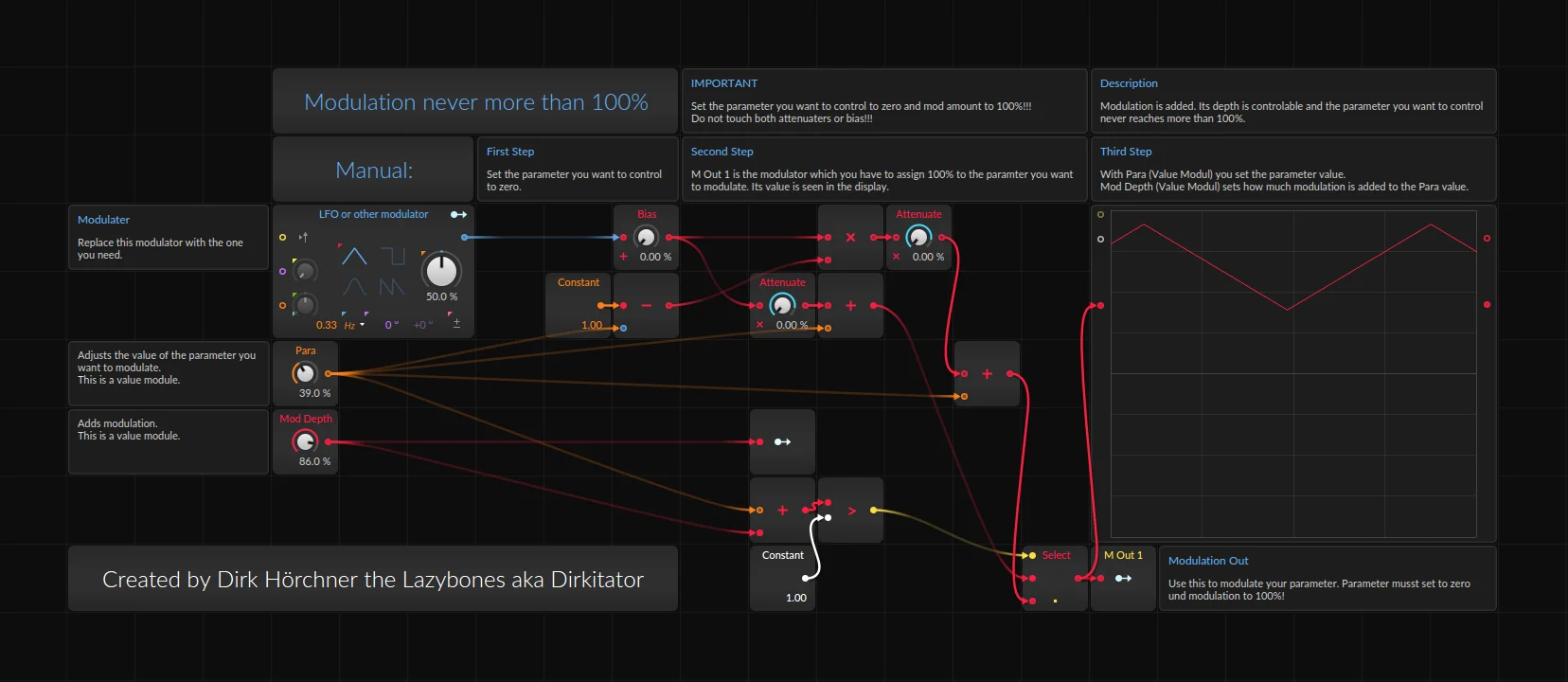Image resolution: width=1568 pixels, height=682 pixels.
Task: Click the Second Step comment title
Action: (722, 152)
